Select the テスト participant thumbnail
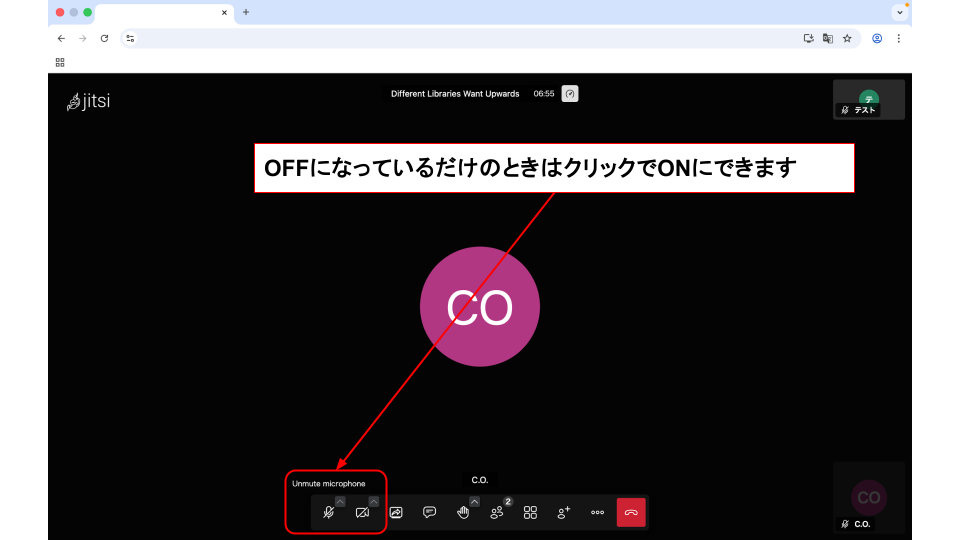 tap(869, 99)
